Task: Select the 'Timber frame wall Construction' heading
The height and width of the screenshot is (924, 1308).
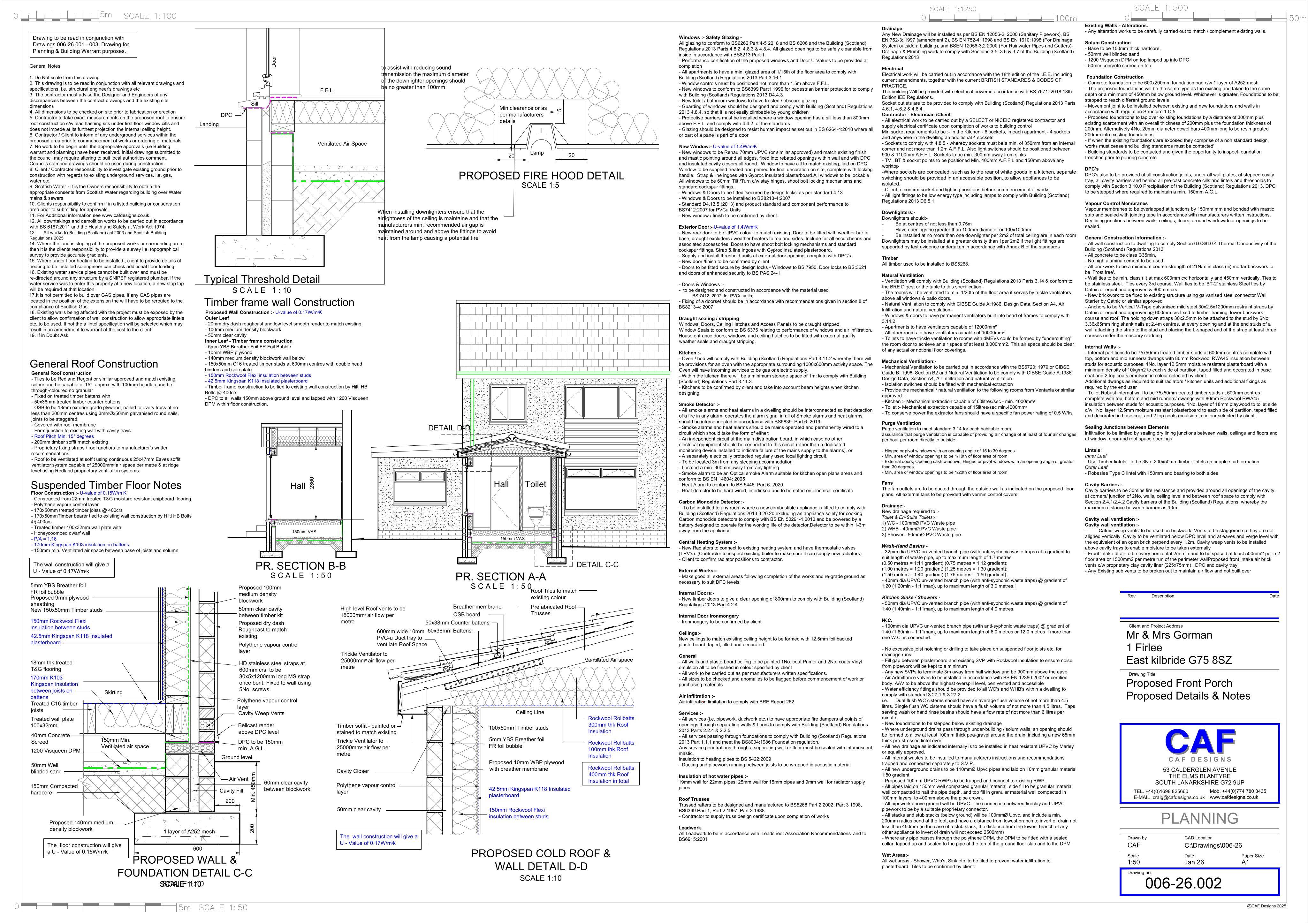Action: (279, 302)
